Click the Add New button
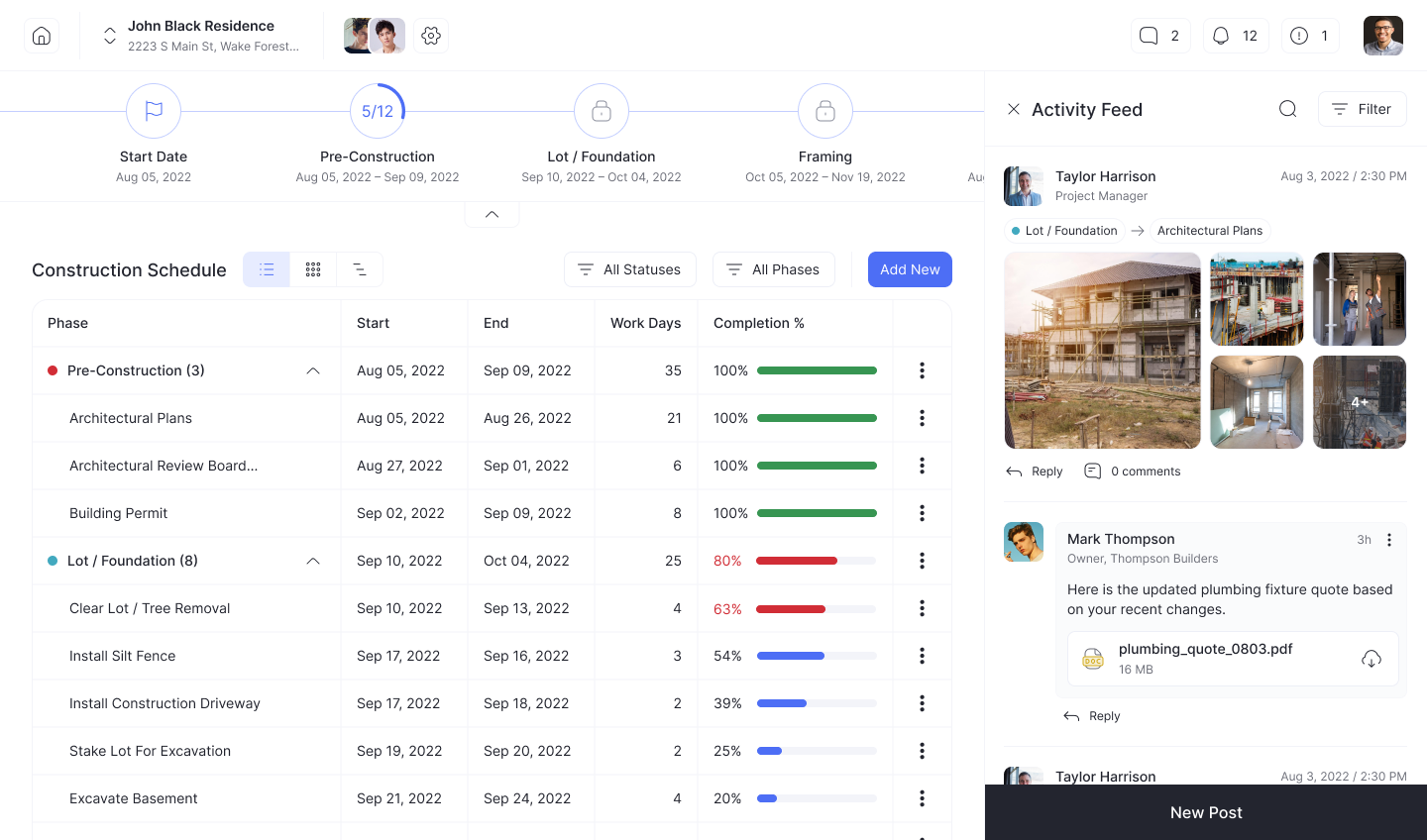 pyautogui.click(x=909, y=268)
